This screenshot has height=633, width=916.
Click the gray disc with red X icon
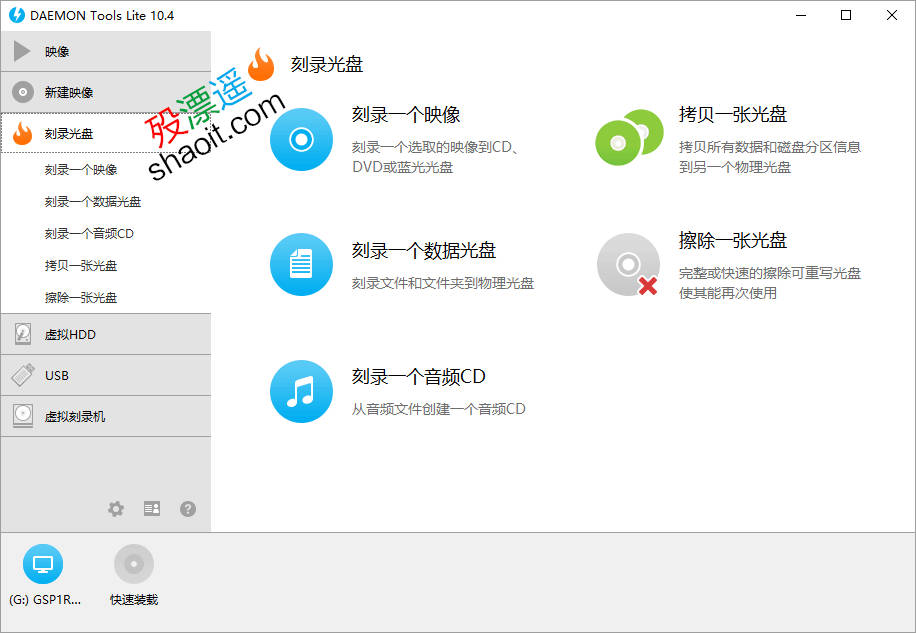click(629, 265)
